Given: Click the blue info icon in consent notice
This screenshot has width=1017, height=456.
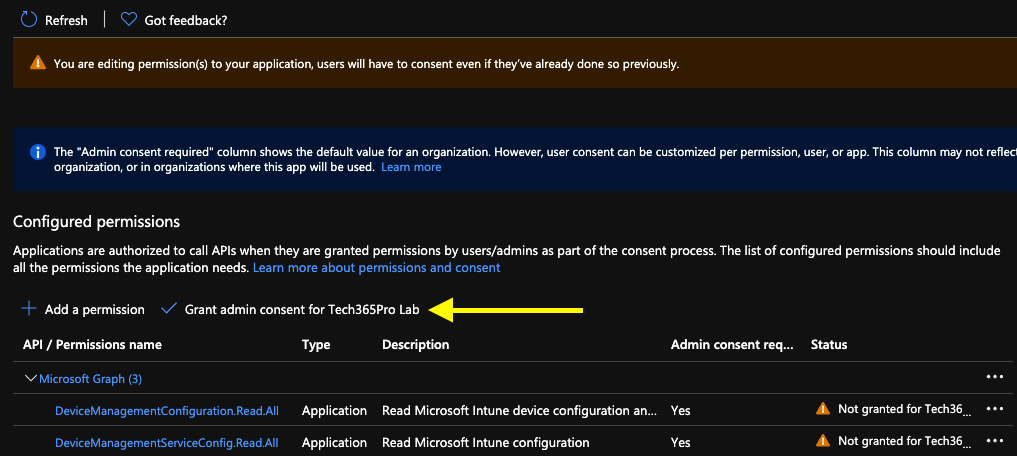Looking at the screenshot, I should pos(38,152).
